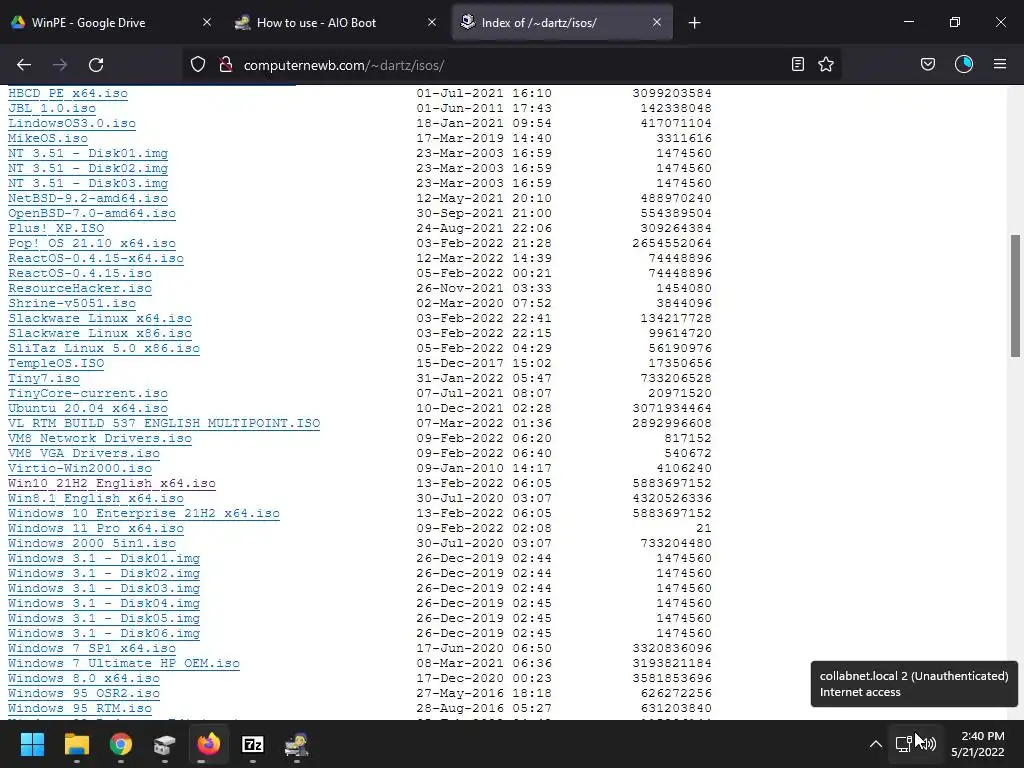Switch to How to use - AIO Boot tab
Image resolution: width=1024 pixels, height=768 pixels.
(336, 22)
